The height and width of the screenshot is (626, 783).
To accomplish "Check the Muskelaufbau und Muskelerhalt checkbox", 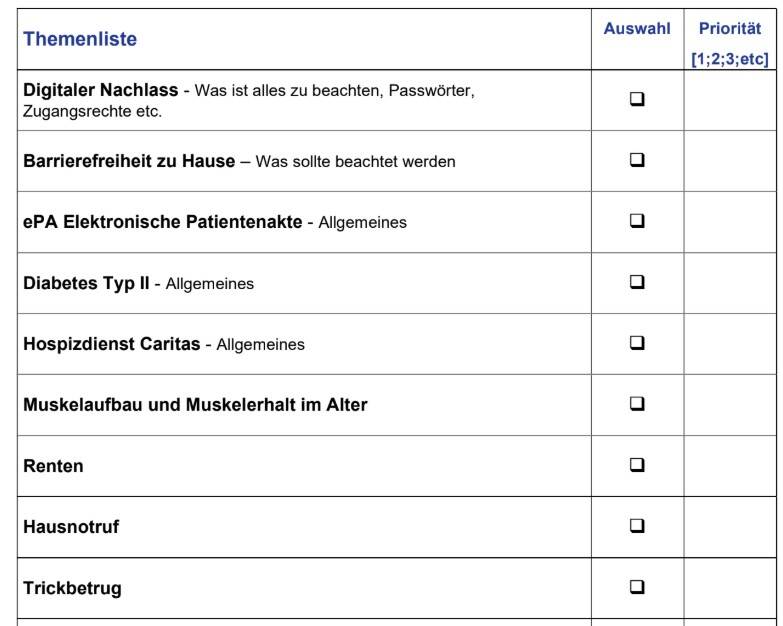I will click(637, 403).
